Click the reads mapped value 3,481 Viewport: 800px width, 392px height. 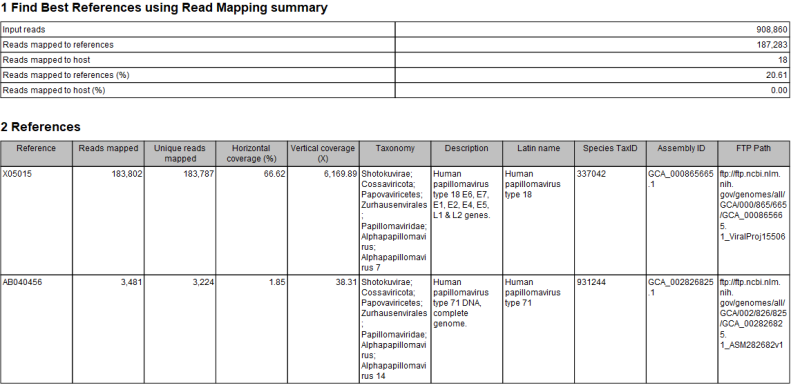pyautogui.click(x=132, y=282)
